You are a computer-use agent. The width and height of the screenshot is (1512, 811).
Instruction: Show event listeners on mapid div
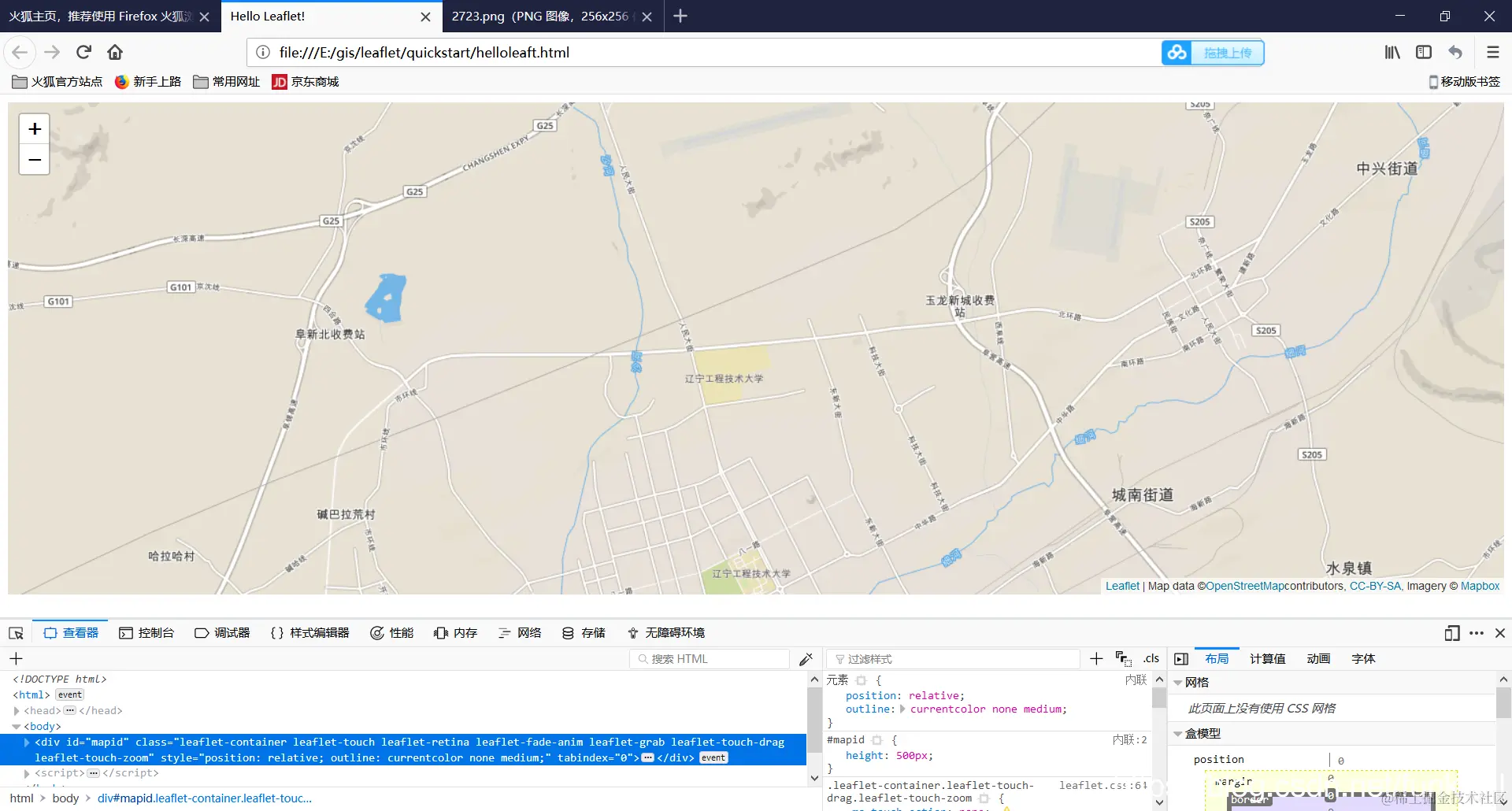(713, 758)
